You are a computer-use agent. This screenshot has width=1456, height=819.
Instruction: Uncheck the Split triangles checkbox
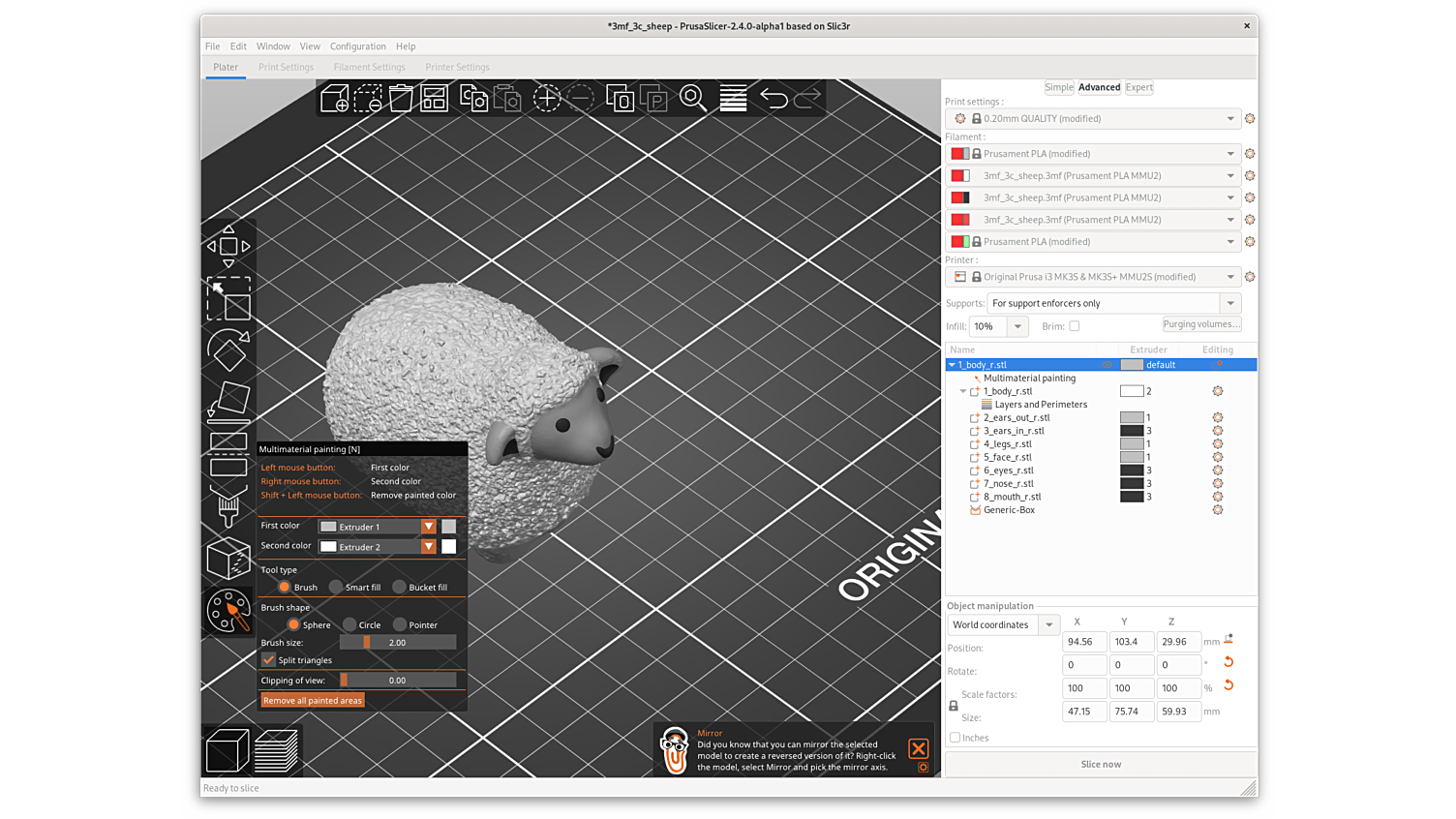click(268, 659)
